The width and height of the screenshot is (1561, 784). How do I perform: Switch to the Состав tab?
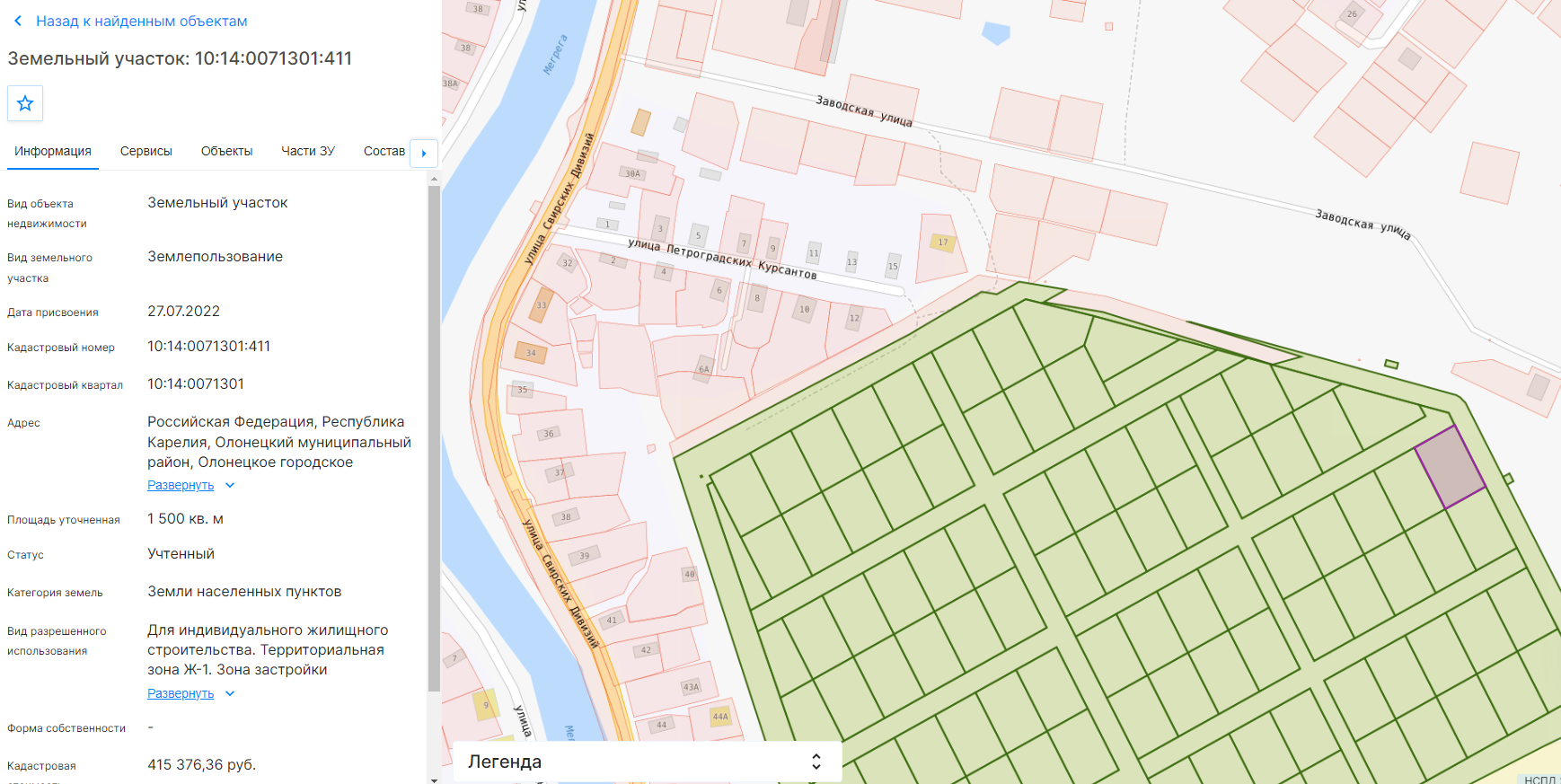(384, 151)
